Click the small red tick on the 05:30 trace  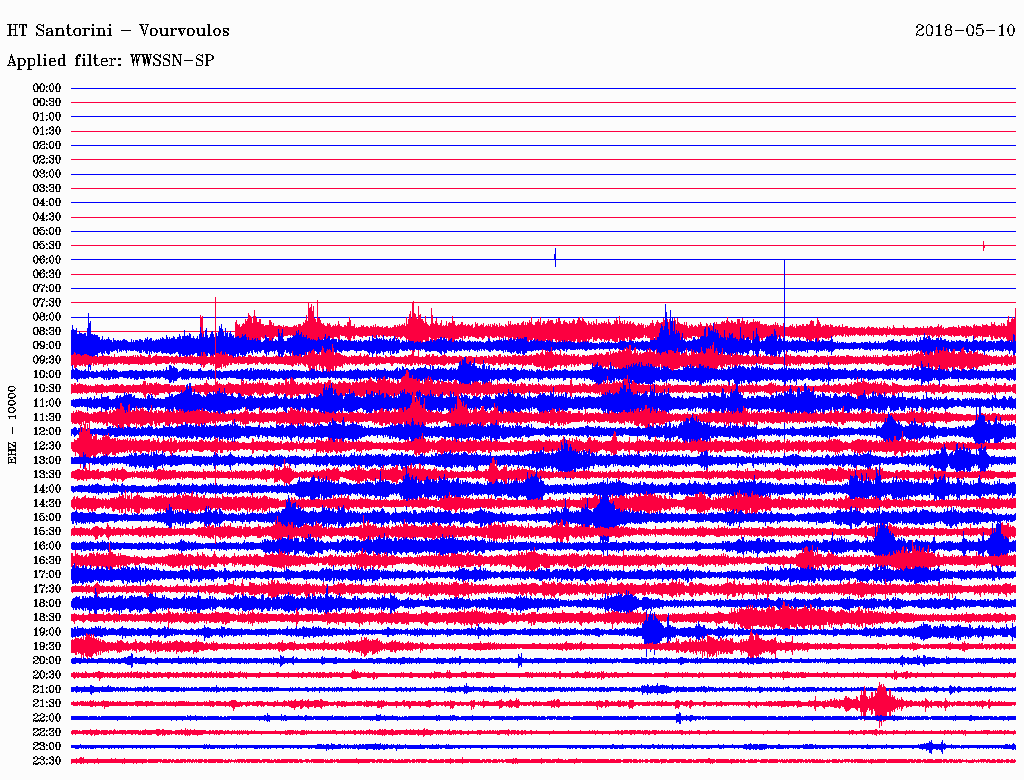point(984,245)
